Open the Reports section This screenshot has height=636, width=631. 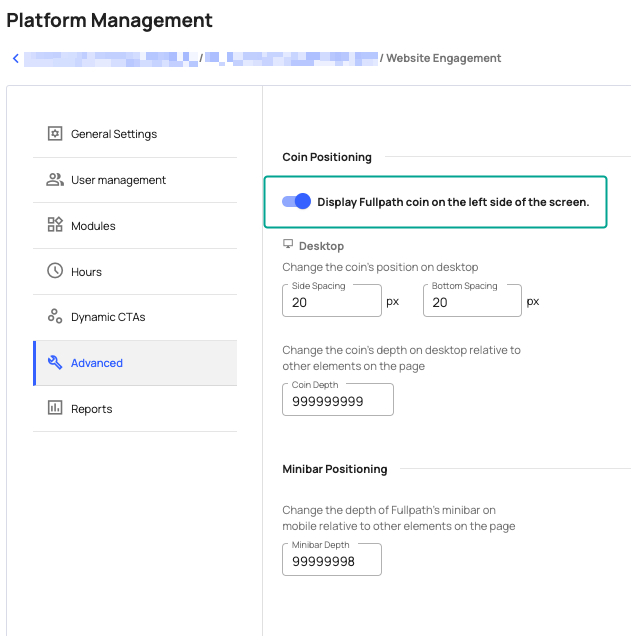[92, 409]
